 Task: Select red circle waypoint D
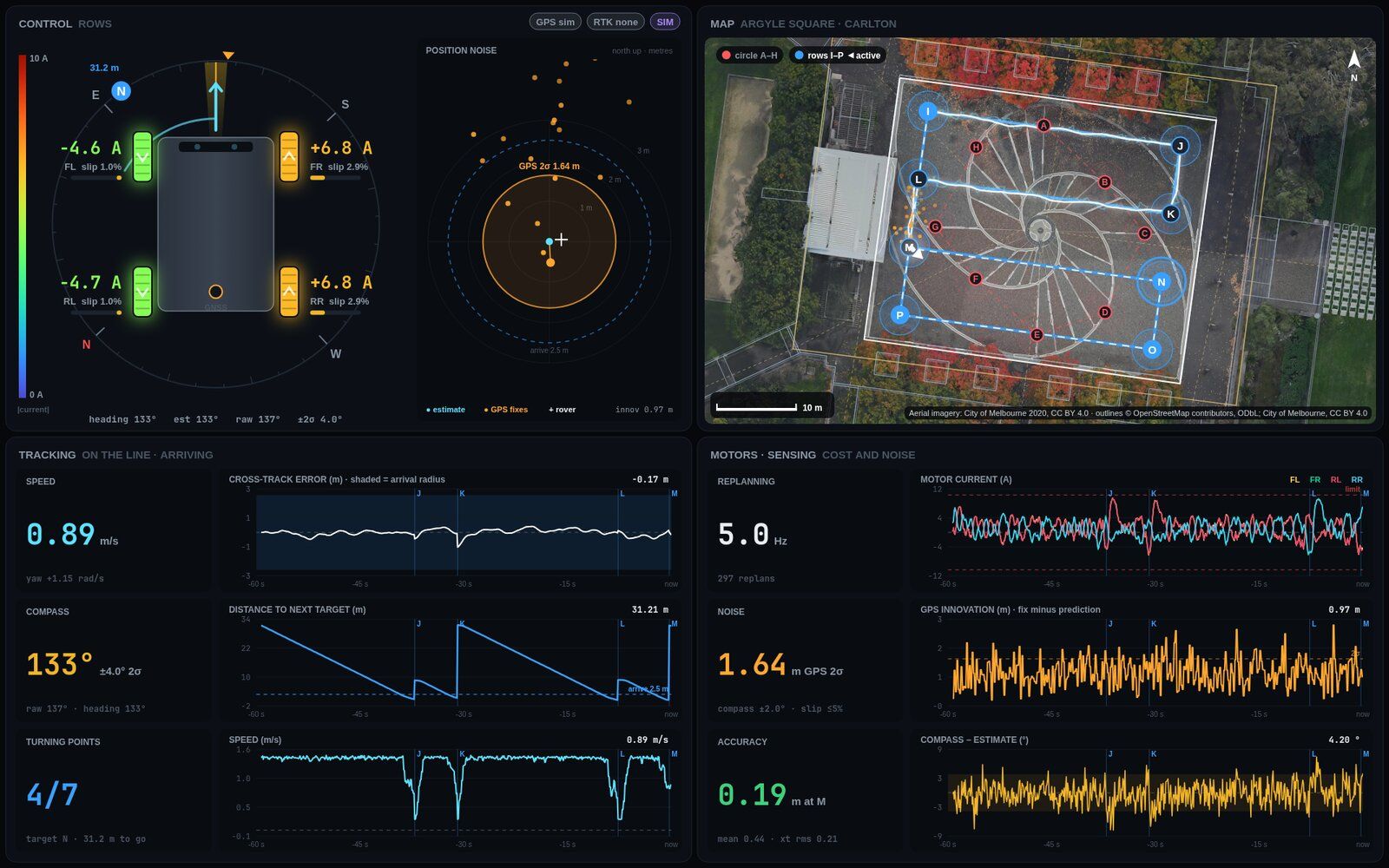(1105, 312)
